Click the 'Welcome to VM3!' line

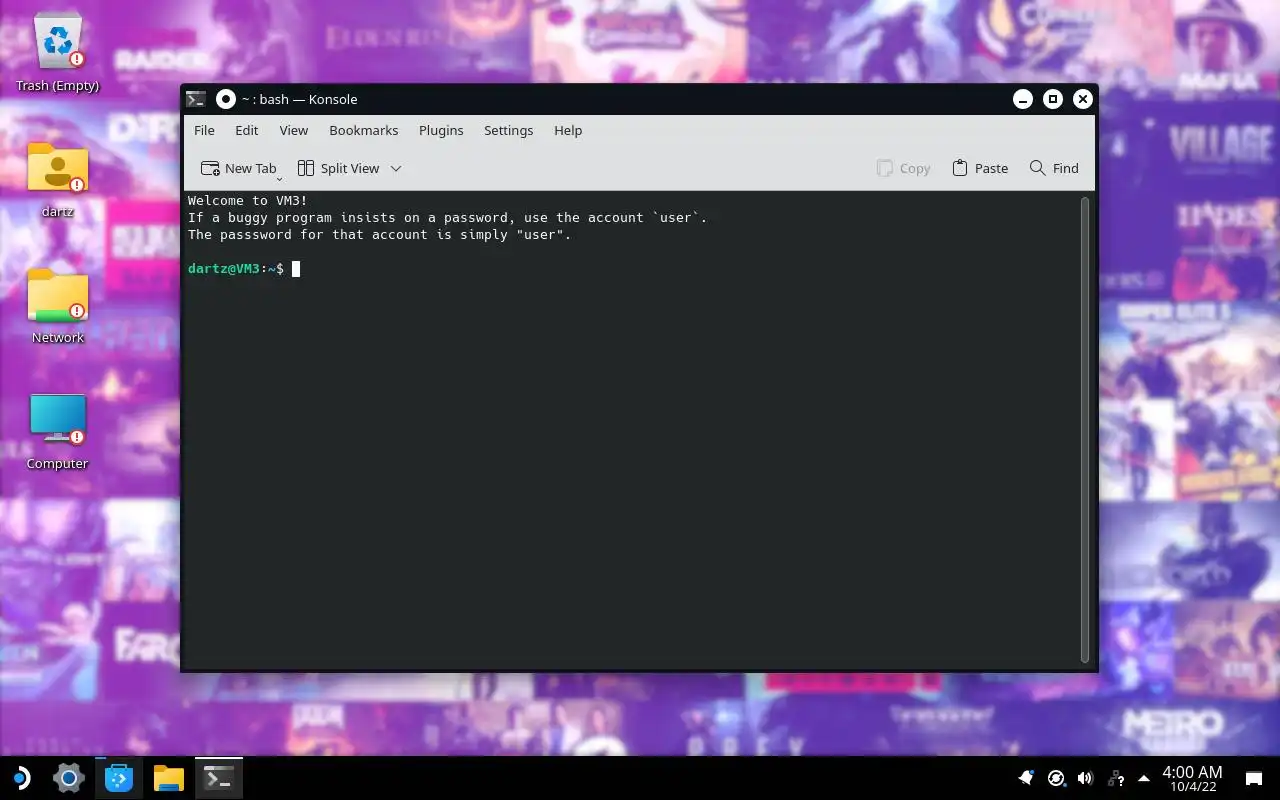tap(248, 201)
